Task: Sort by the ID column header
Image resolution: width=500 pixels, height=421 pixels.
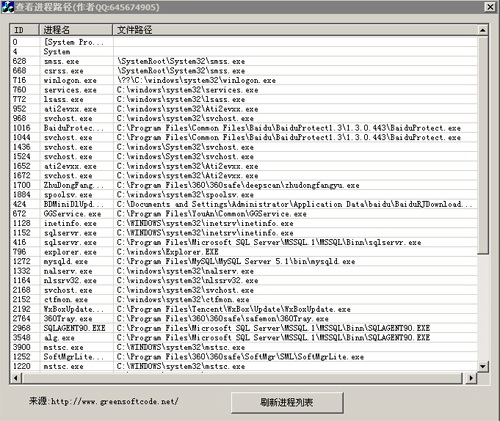Action: pos(24,30)
